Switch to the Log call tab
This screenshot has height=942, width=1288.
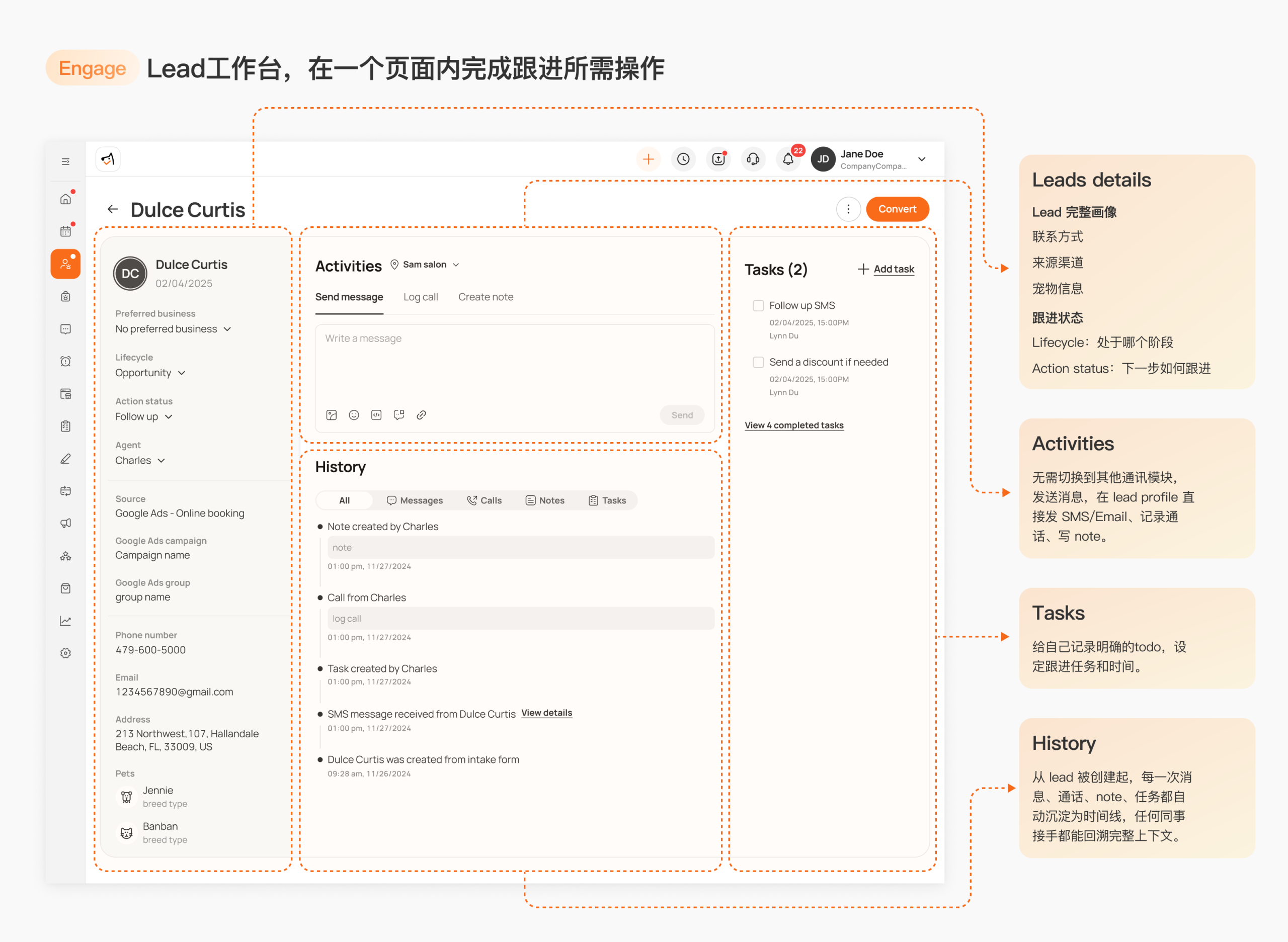[x=421, y=297]
